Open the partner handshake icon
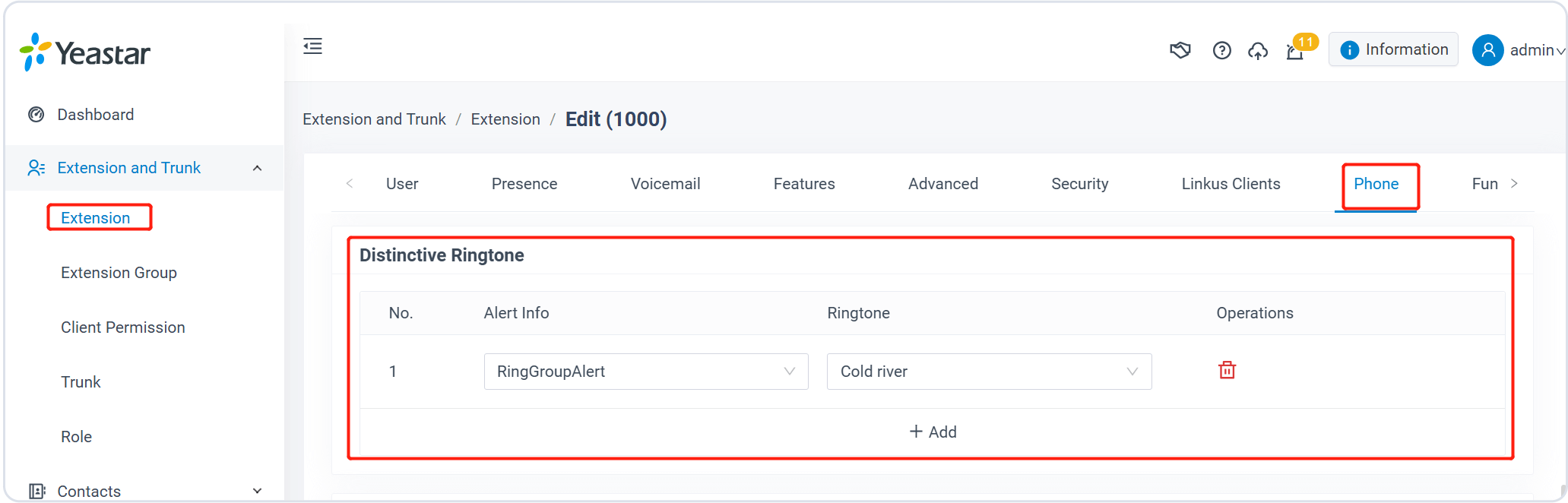Image resolution: width=1568 pixels, height=503 pixels. coord(1180,50)
